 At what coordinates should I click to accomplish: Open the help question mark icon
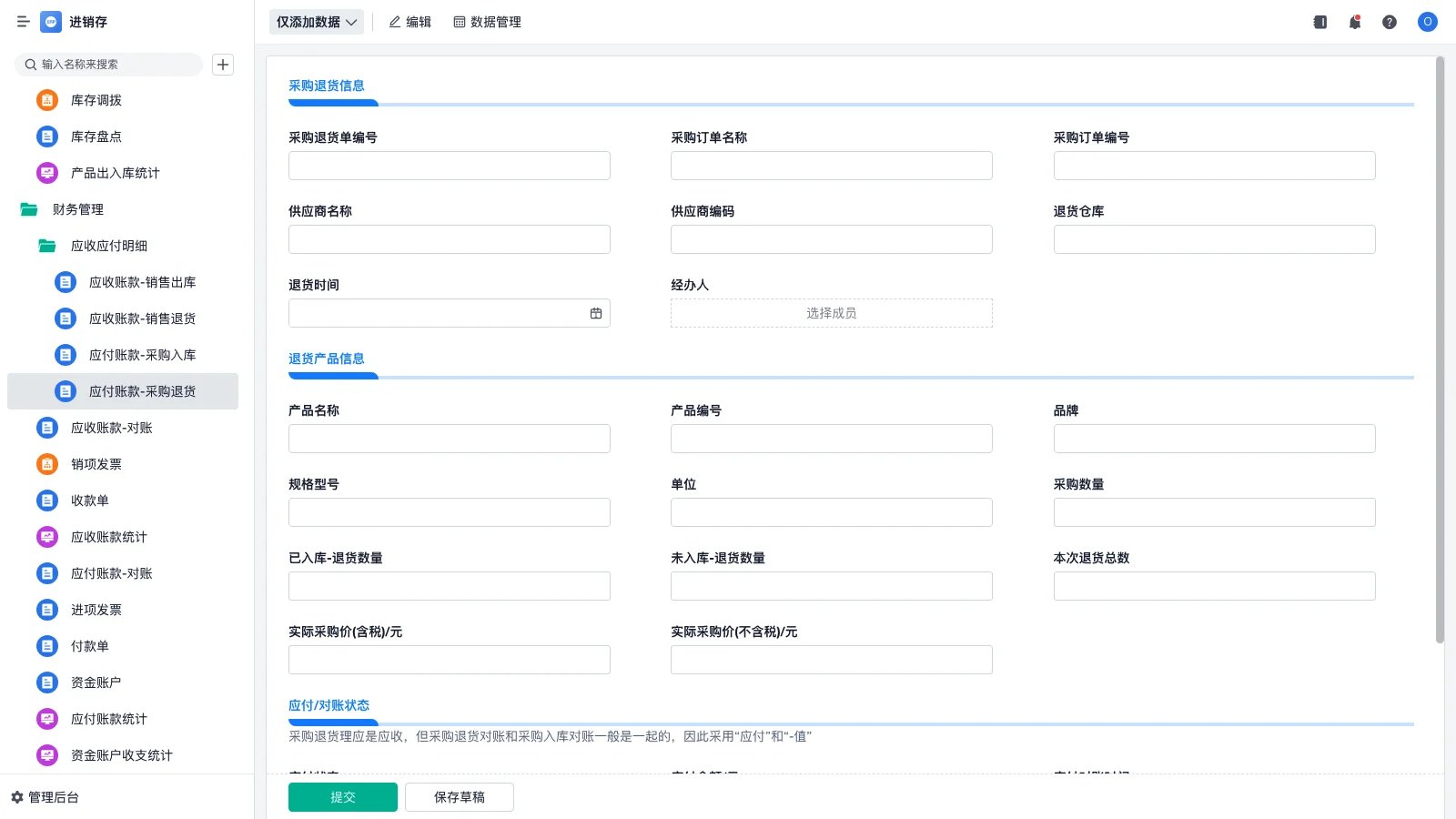[x=1390, y=22]
